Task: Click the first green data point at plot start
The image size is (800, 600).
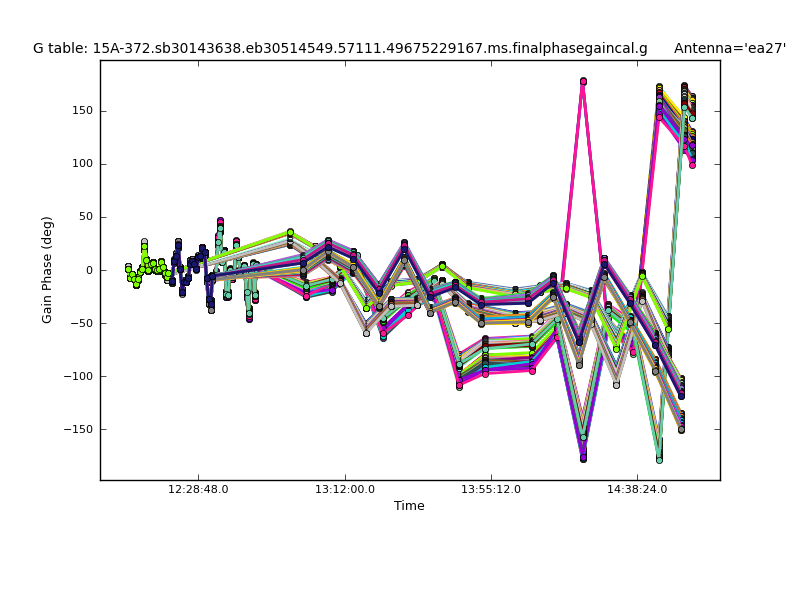Action: (x=128, y=267)
